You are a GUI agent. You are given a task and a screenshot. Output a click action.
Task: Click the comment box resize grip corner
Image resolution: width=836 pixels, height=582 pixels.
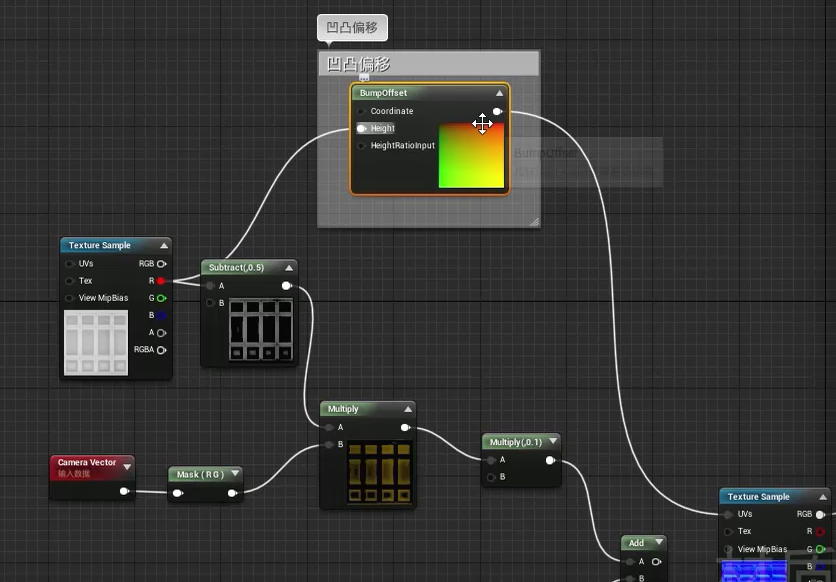click(x=534, y=222)
